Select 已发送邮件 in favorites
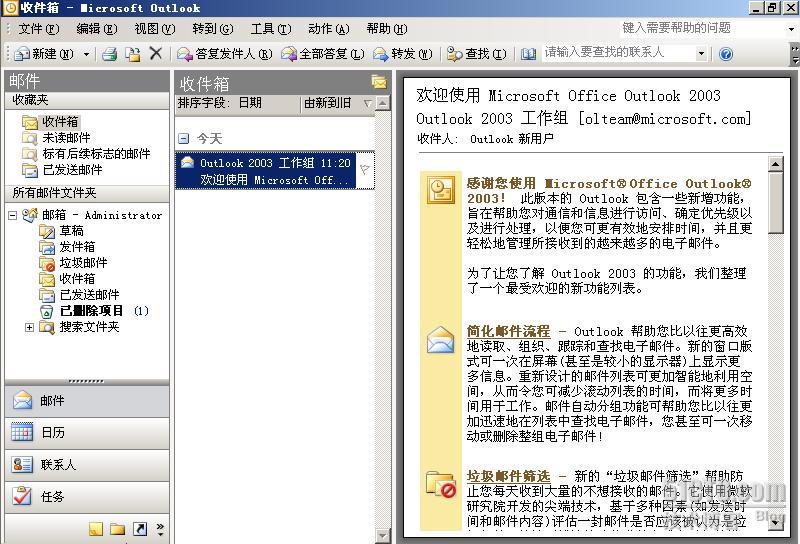Image resolution: width=800 pixels, height=544 pixels. [x=62, y=170]
